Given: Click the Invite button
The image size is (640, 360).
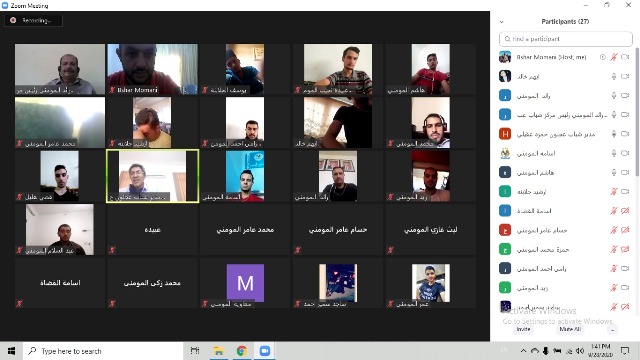Looking at the screenshot, I should (523, 329).
